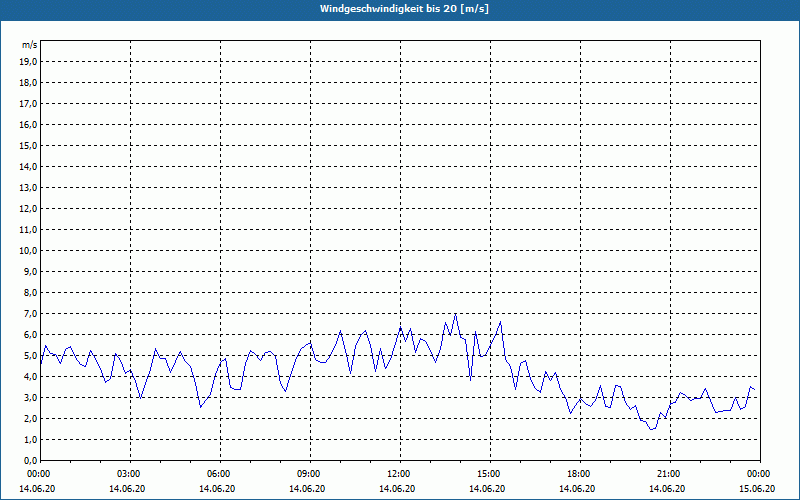
Task: Click the 15.06.20 date label
Action: pos(757,489)
